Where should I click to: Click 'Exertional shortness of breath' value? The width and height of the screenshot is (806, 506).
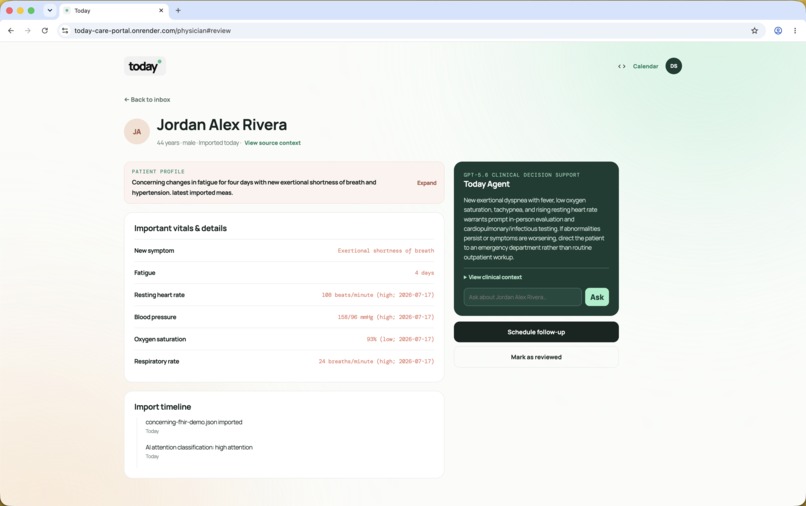click(386, 251)
